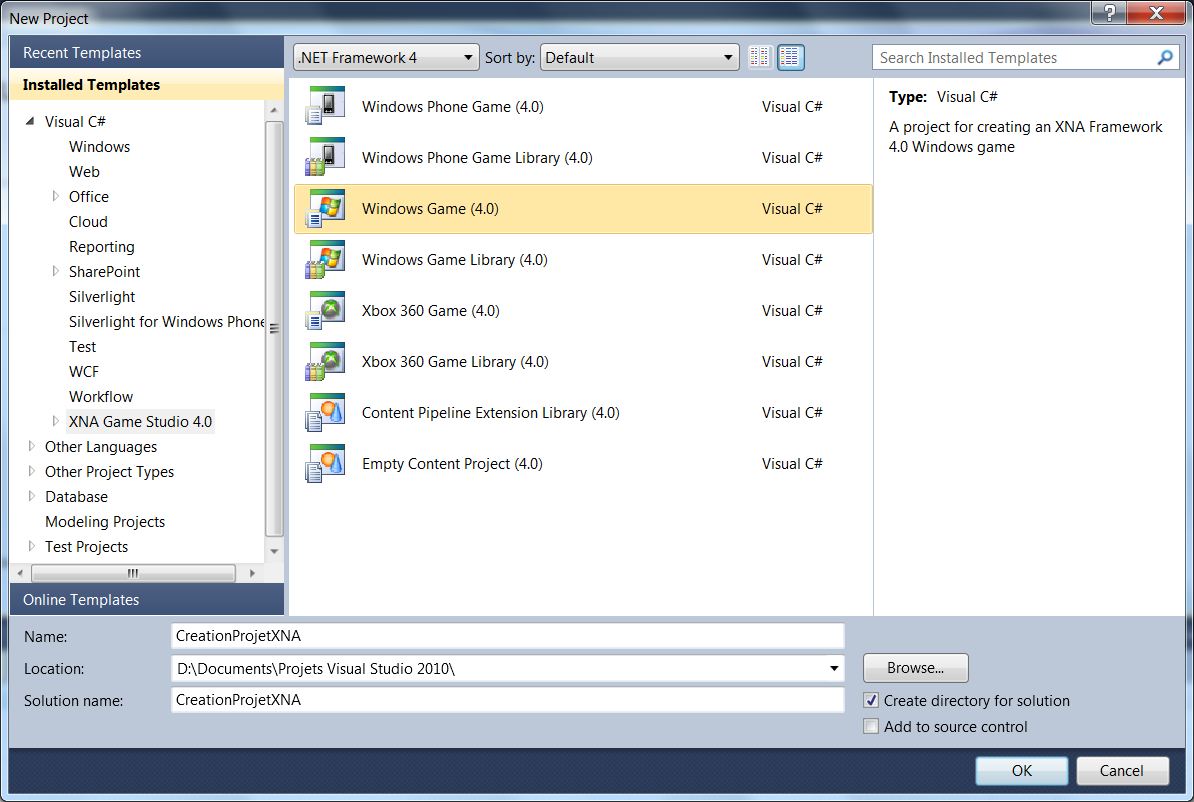The image size is (1194, 802).
Task: Enable Add to source control
Action: click(871, 727)
